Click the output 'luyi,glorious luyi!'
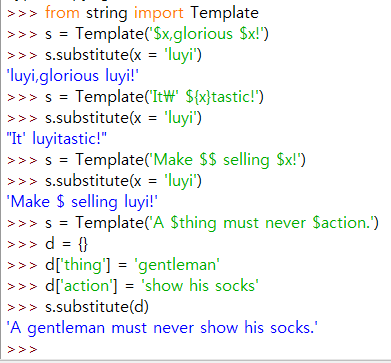Image resolution: width=391 pixels, height=363 pixels. [x=73, y=76]
